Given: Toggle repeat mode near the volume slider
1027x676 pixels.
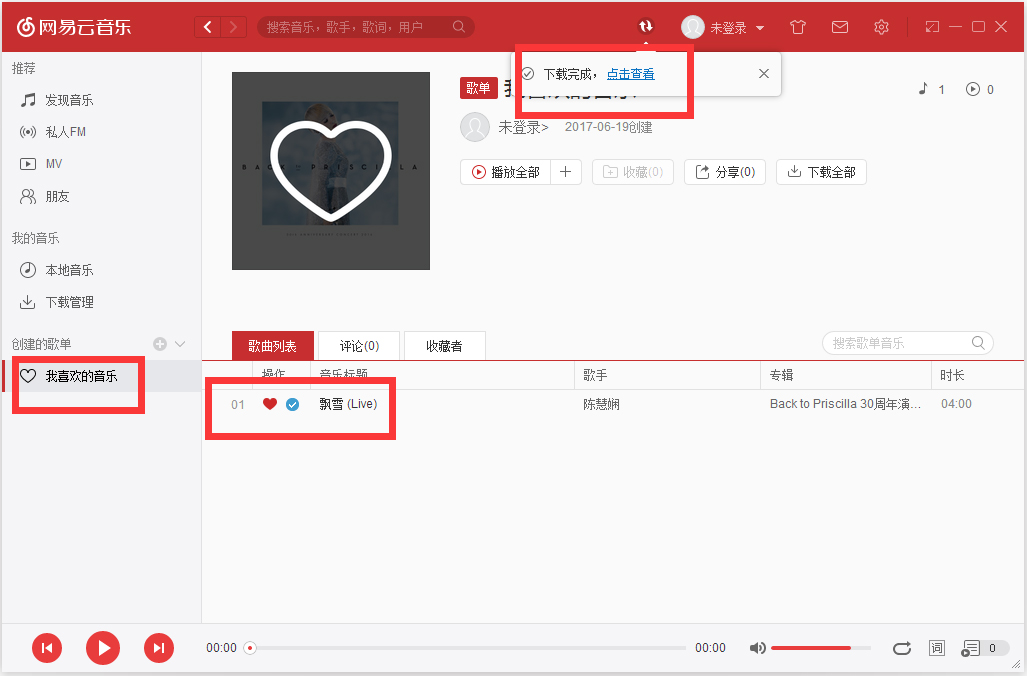Looking at the screenshot, I should pos(902,648).
